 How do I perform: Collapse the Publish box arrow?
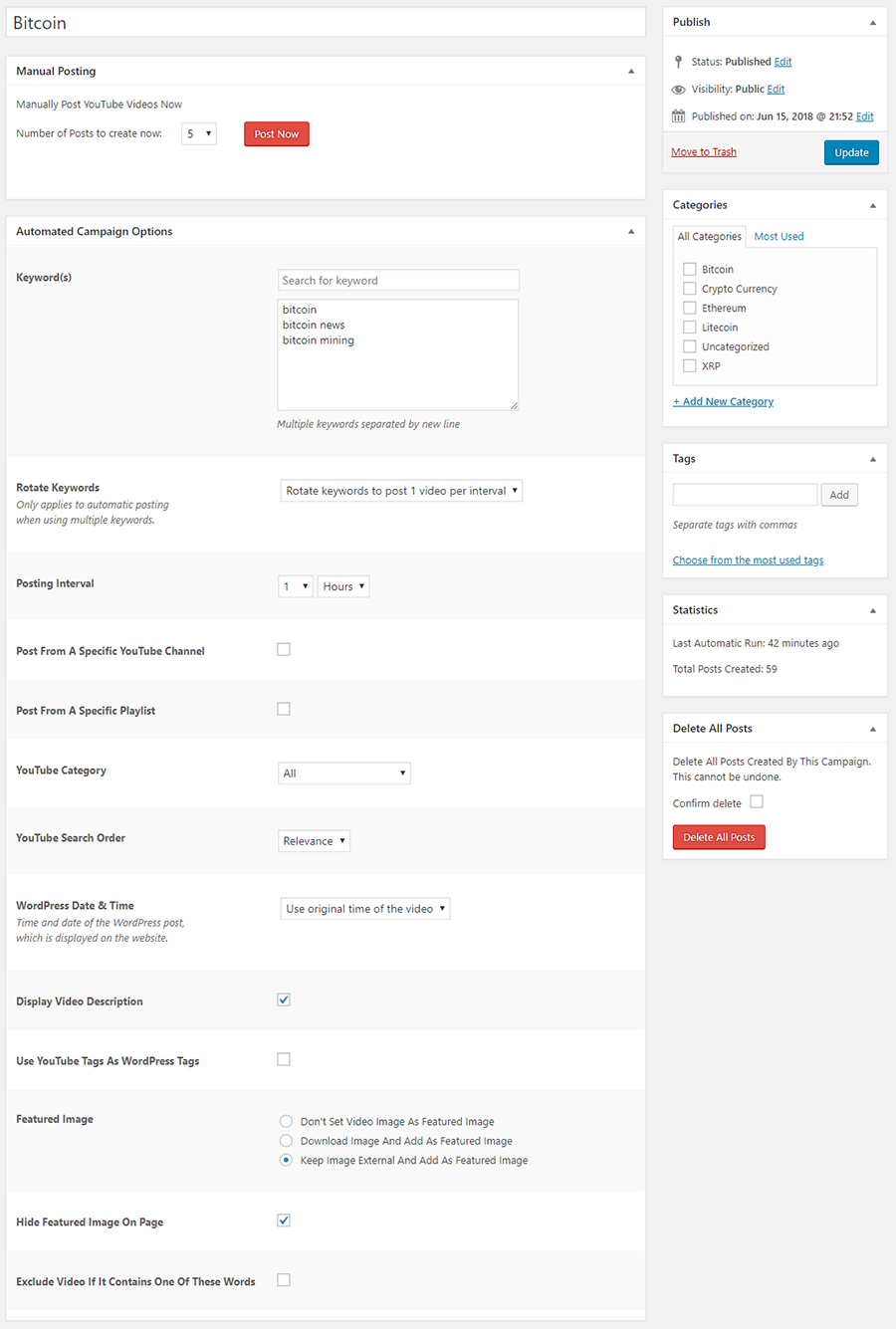click(873, 22)
